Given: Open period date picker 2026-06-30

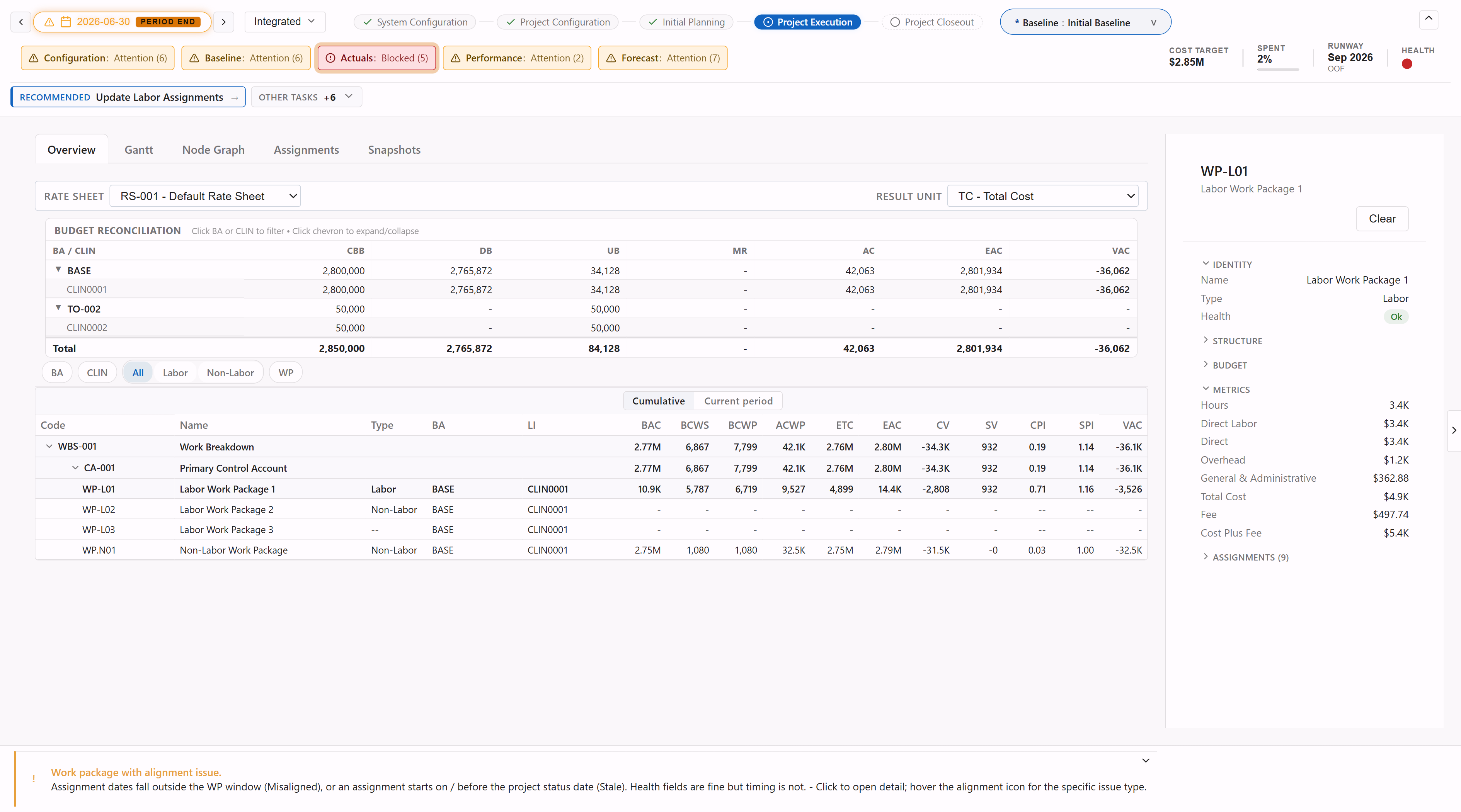Looking at the screenshot, I should coord(122,22).
